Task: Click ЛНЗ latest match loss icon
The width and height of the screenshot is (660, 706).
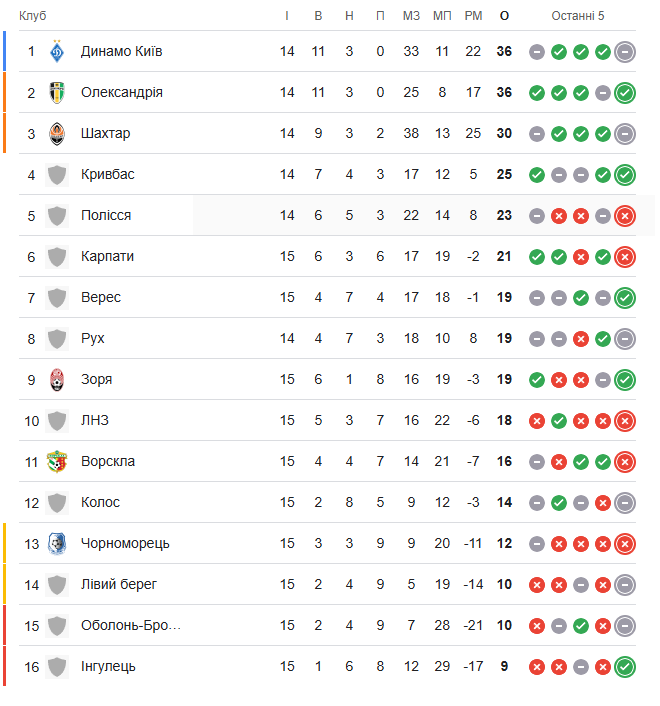Action: click(x=625, y=421)
